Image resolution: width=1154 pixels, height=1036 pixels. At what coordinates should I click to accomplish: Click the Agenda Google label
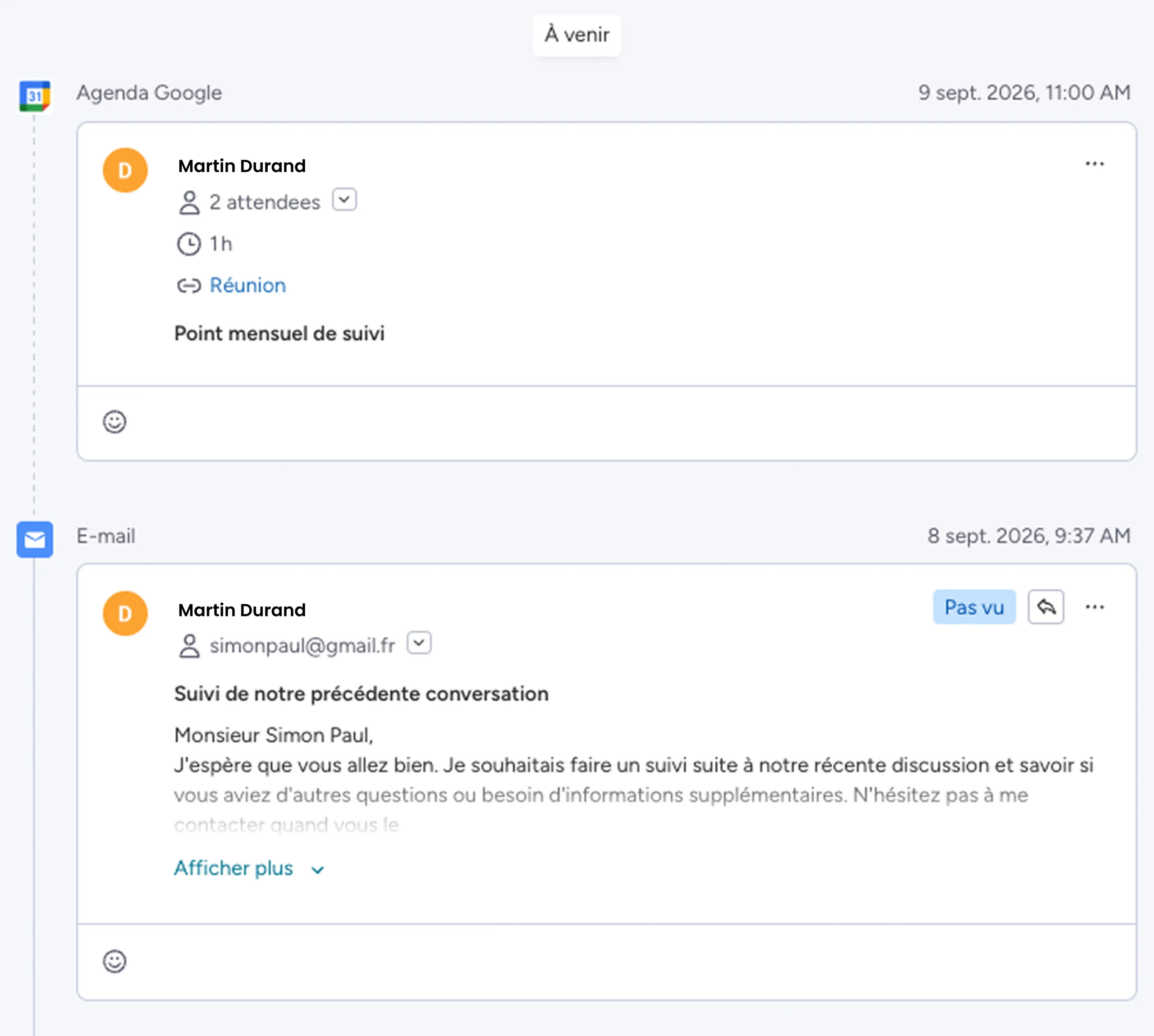pyautogui.click(x=149, y=93)
